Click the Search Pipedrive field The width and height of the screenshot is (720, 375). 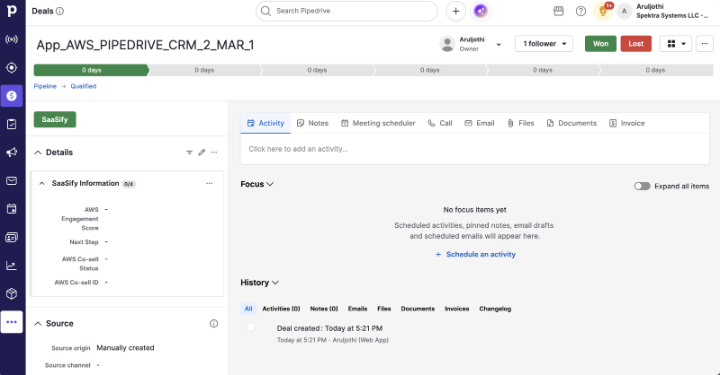[x=347, y=11]
